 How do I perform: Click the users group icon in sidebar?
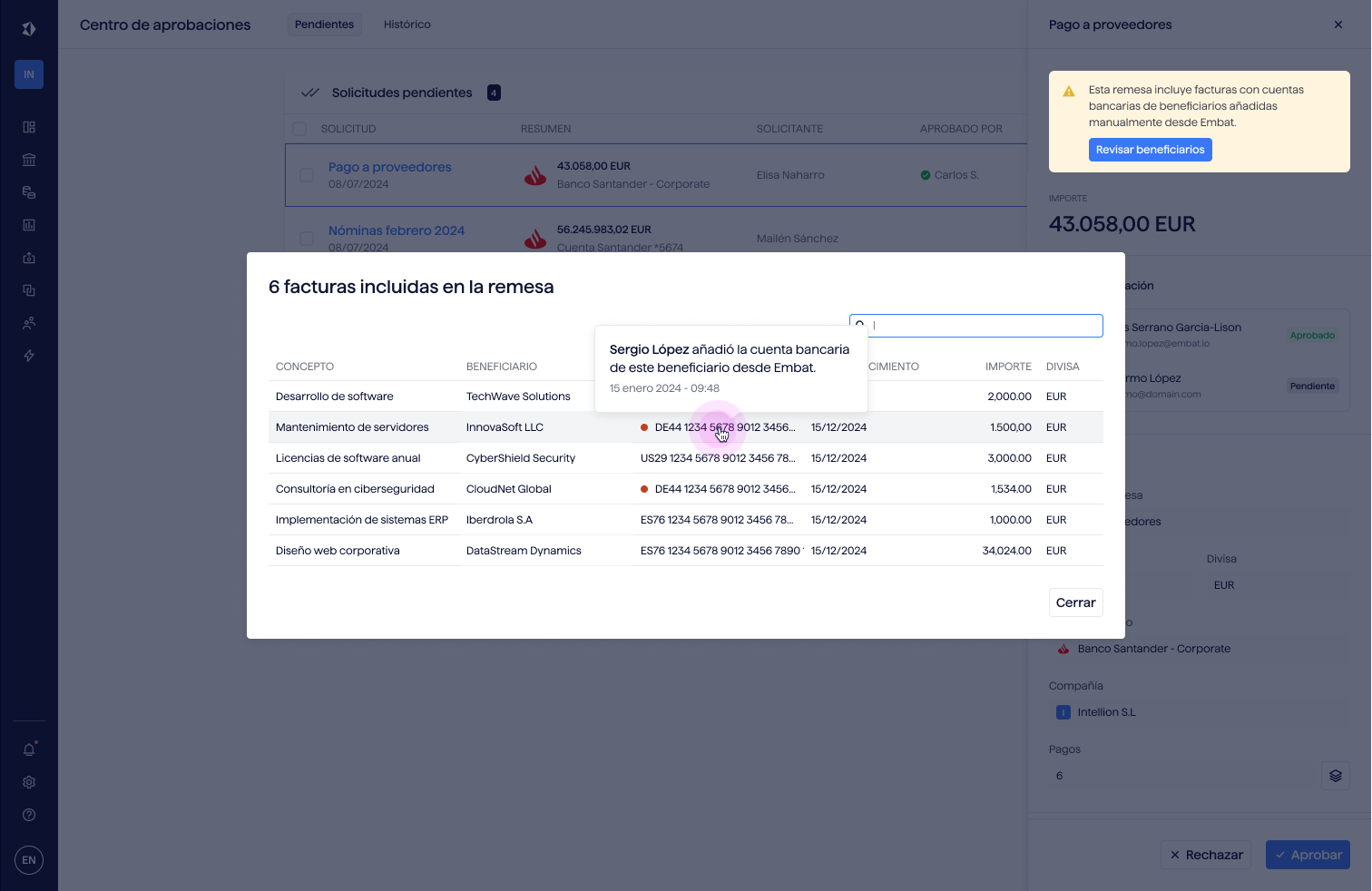pos(29,323)
